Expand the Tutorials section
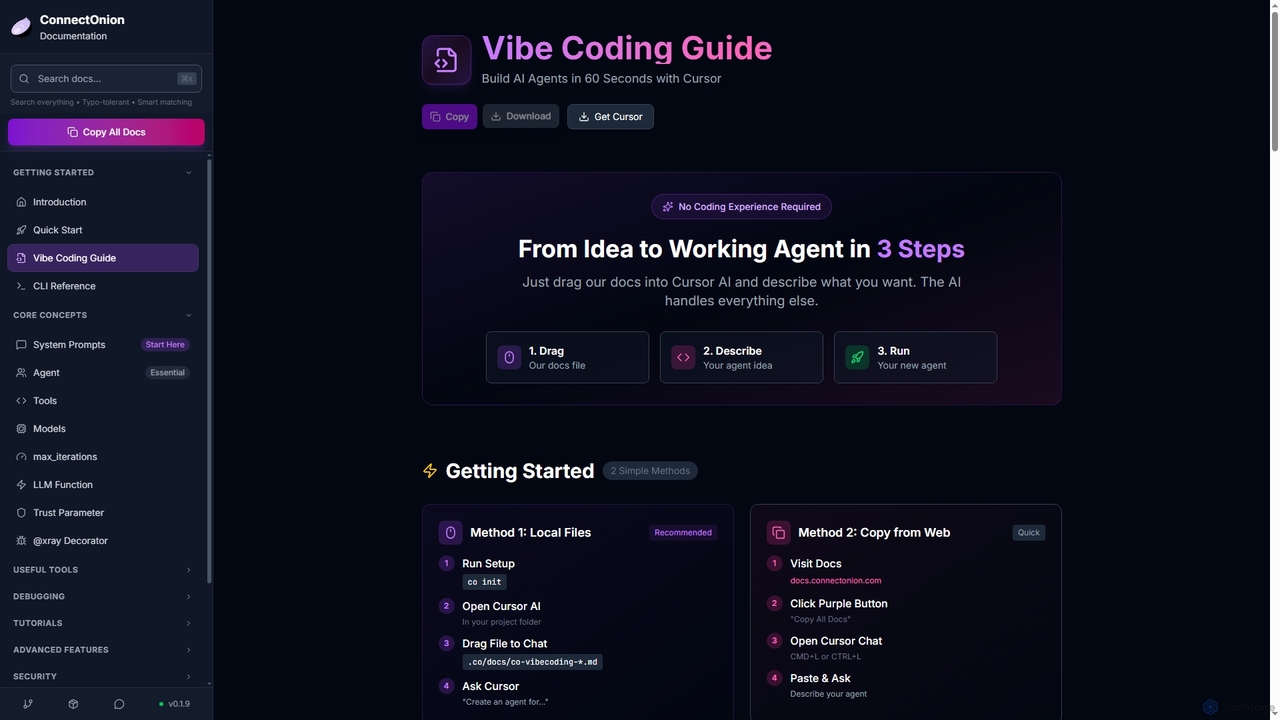The width and height of the screenshot is (1280, 720). [x=102, y=623]
